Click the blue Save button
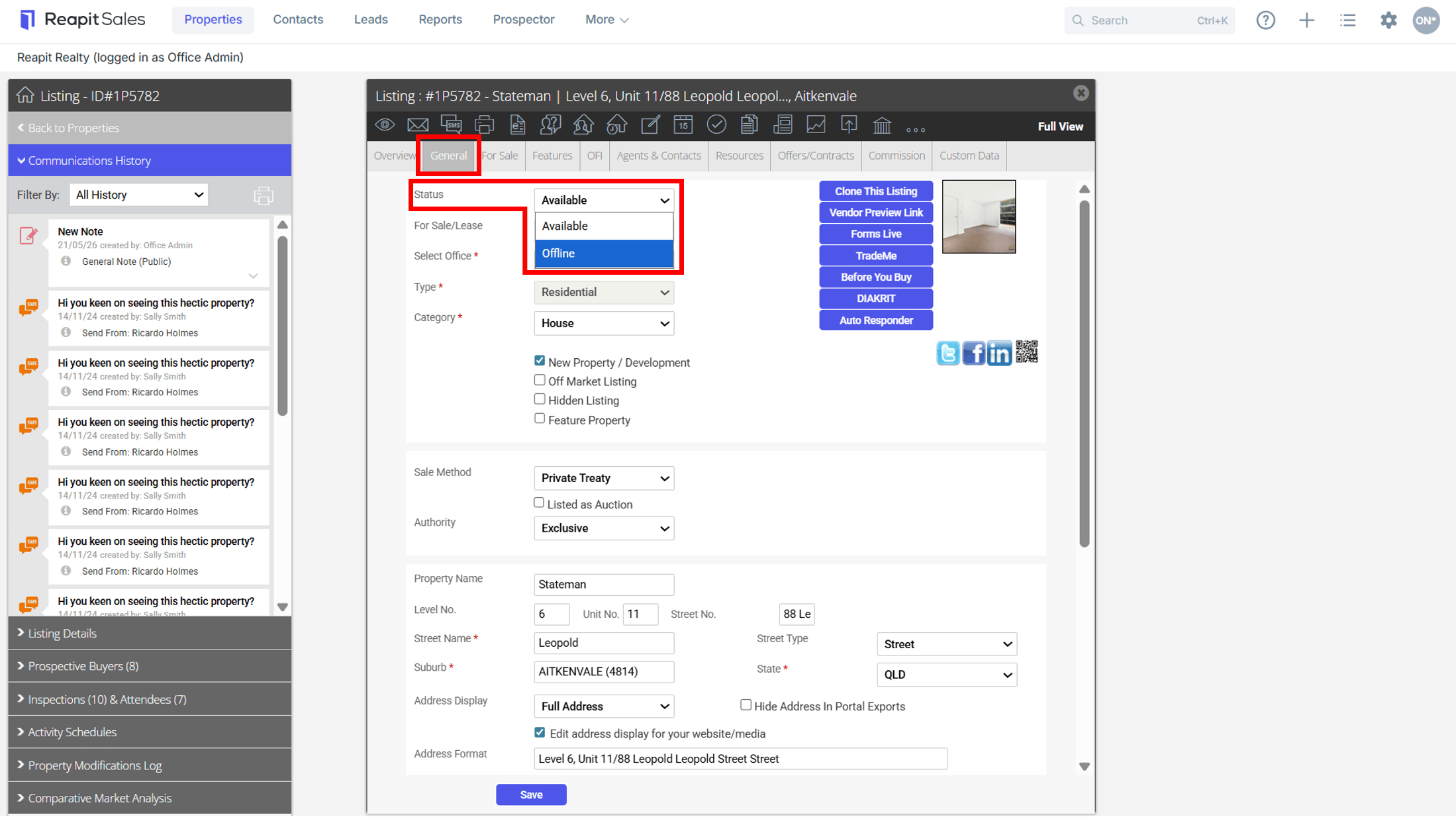Image resolution: width=1456 pixels, height=819 pixels. pos(531,795)
